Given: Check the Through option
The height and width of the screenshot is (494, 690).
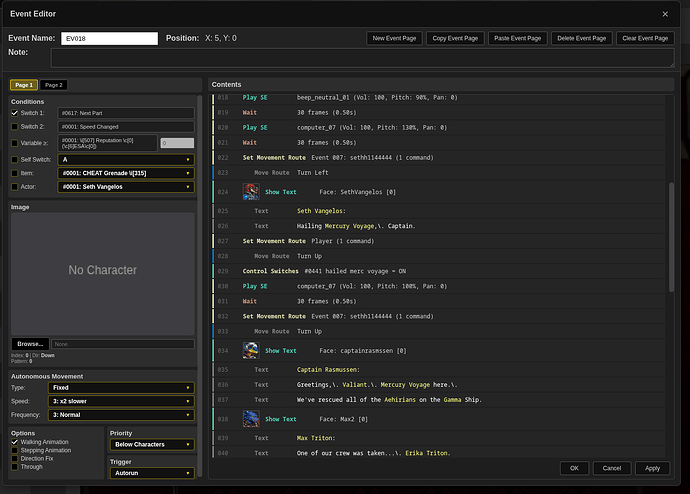Looking at the screenshot, I should [x=15, y=467].
